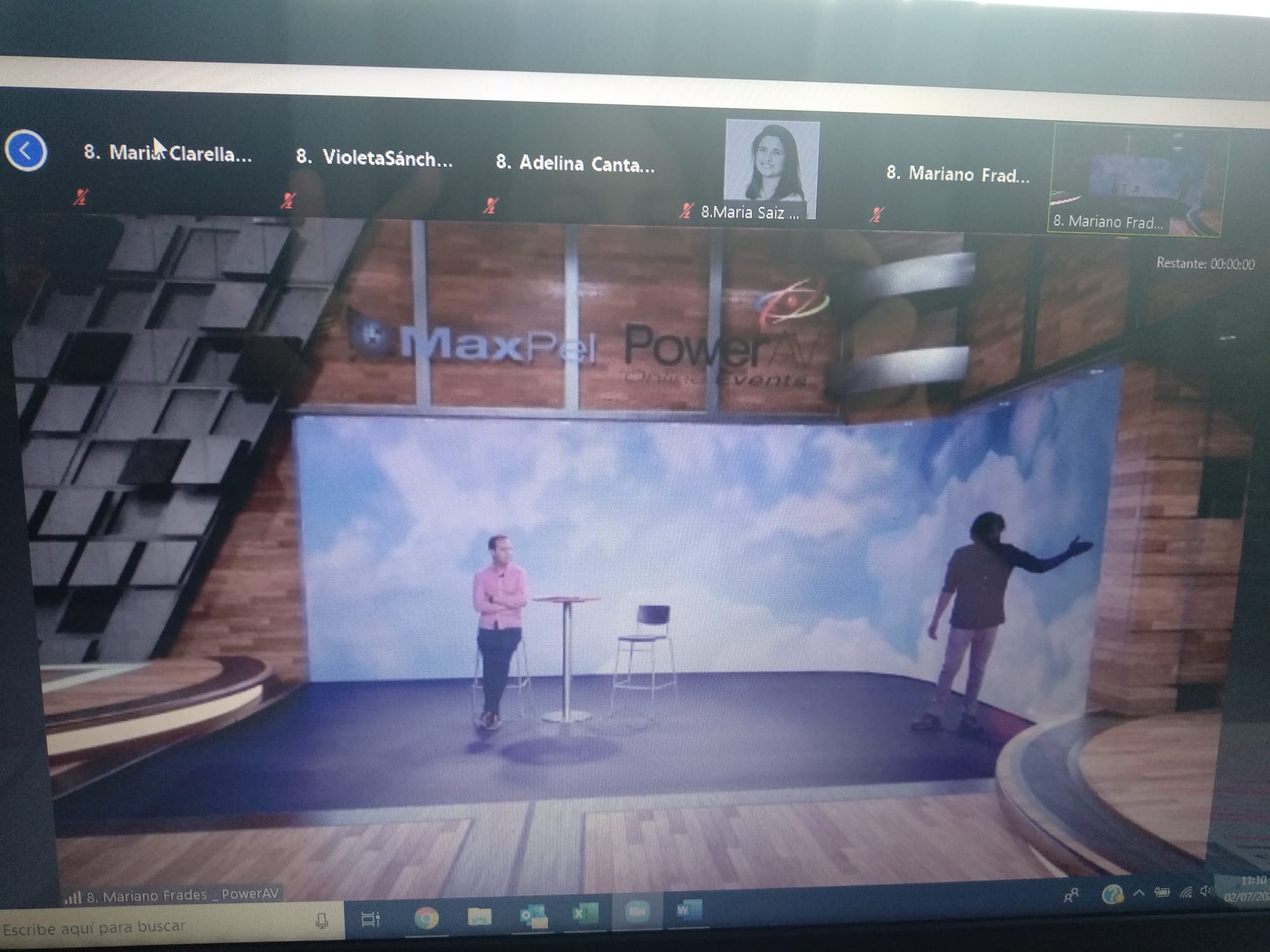Toggle Violeta Sánchez's muted microphone icon
This screenshot has height=952, width=1270.
coord(288,201)
